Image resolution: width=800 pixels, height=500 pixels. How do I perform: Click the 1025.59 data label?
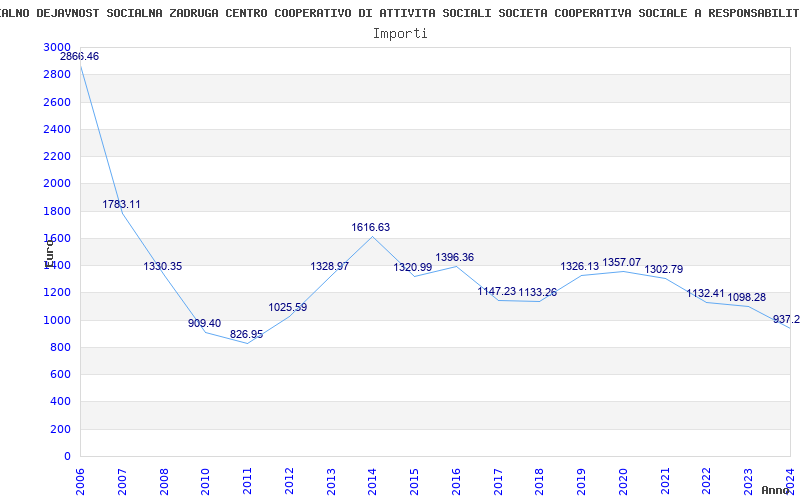coord(288,308)
